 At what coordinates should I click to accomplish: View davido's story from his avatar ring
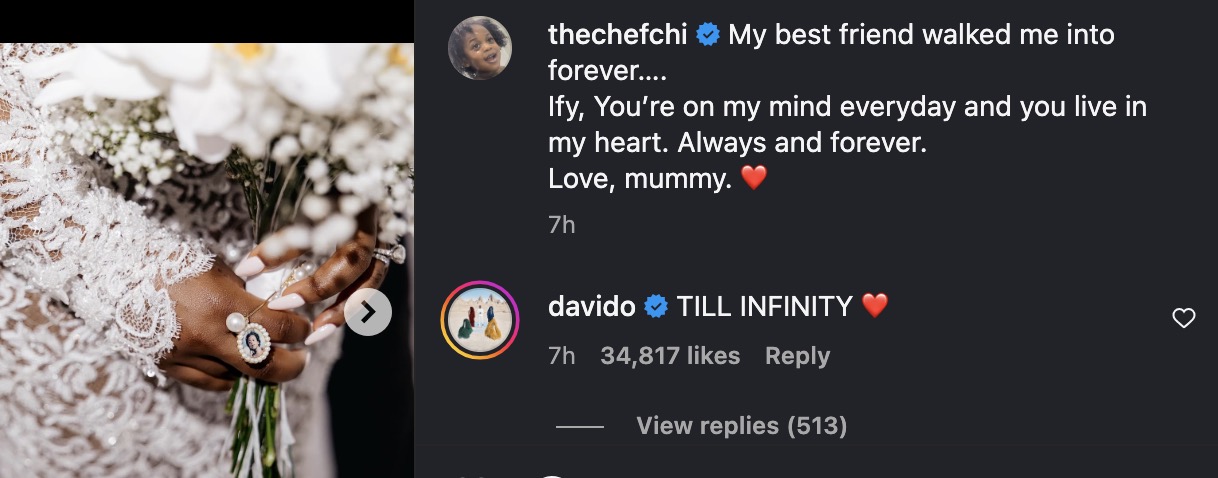pos(480,319)
